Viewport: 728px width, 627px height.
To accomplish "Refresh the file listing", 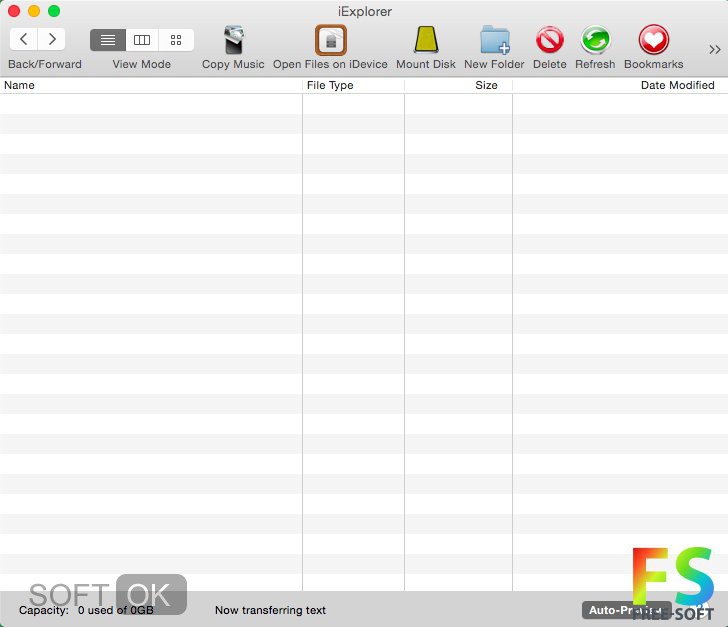I will [595, 40].
